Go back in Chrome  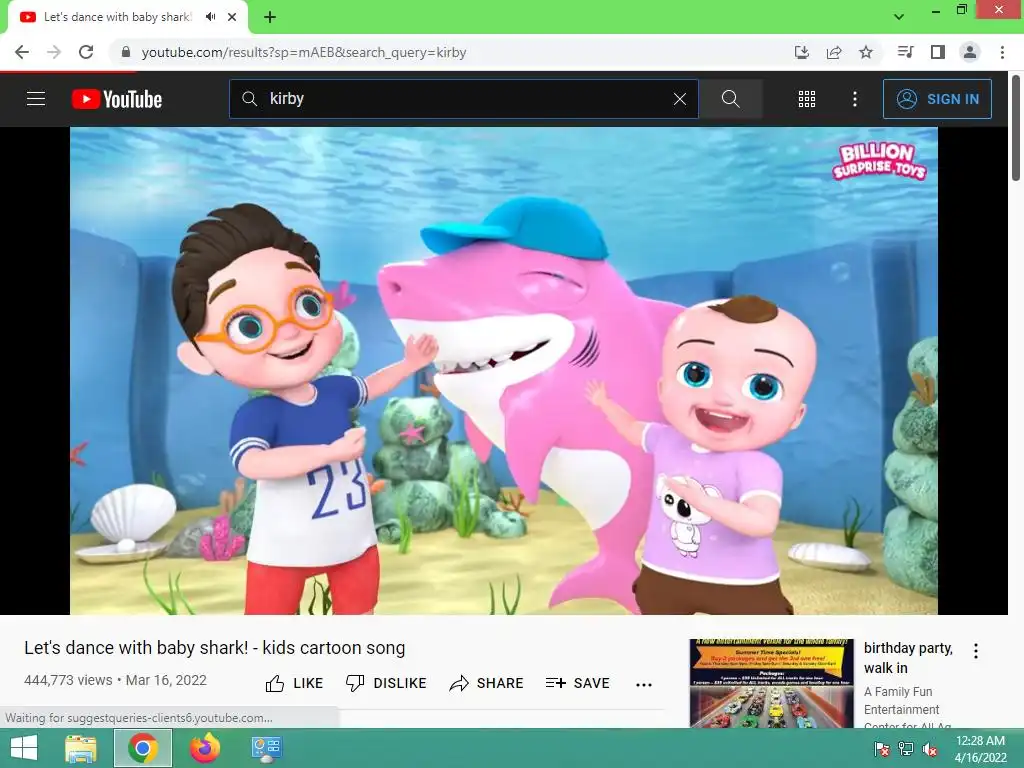point(22,52)
